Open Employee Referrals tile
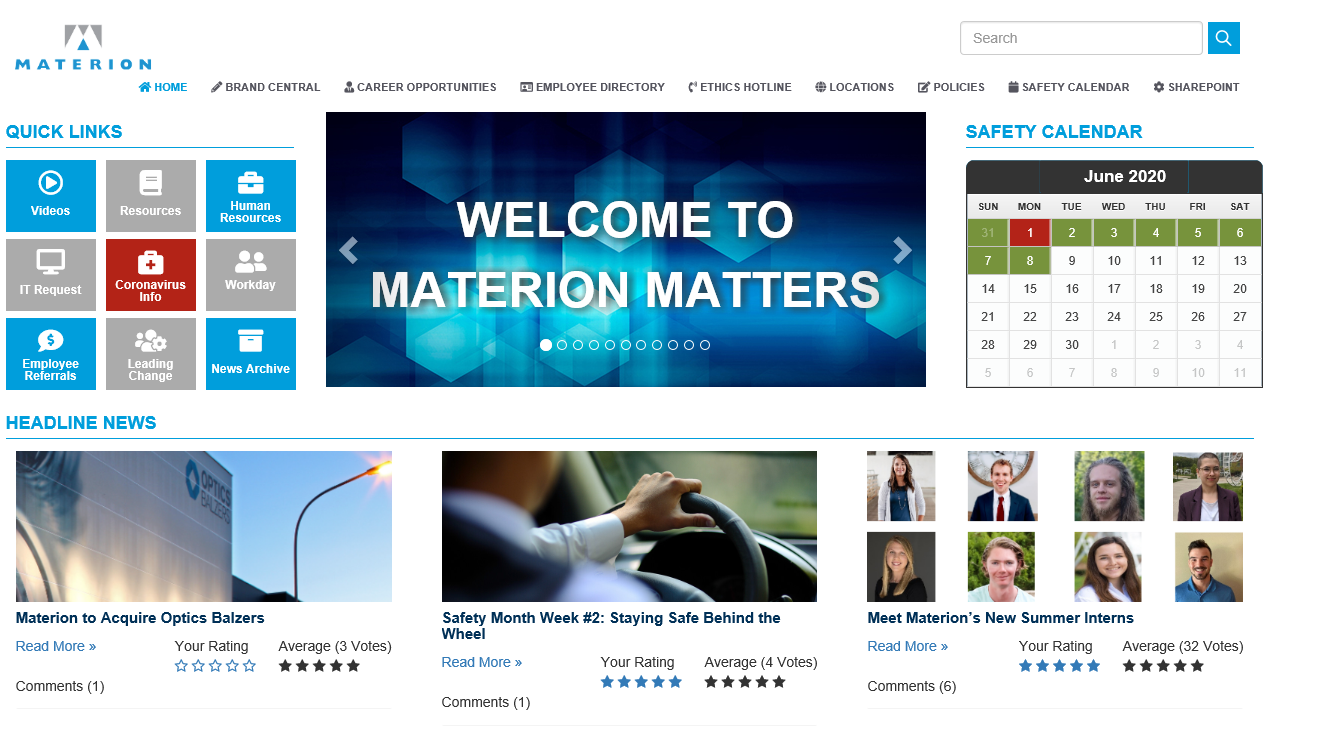The height and width of the screenshot is (730, 1336). (x=51, y=354)
